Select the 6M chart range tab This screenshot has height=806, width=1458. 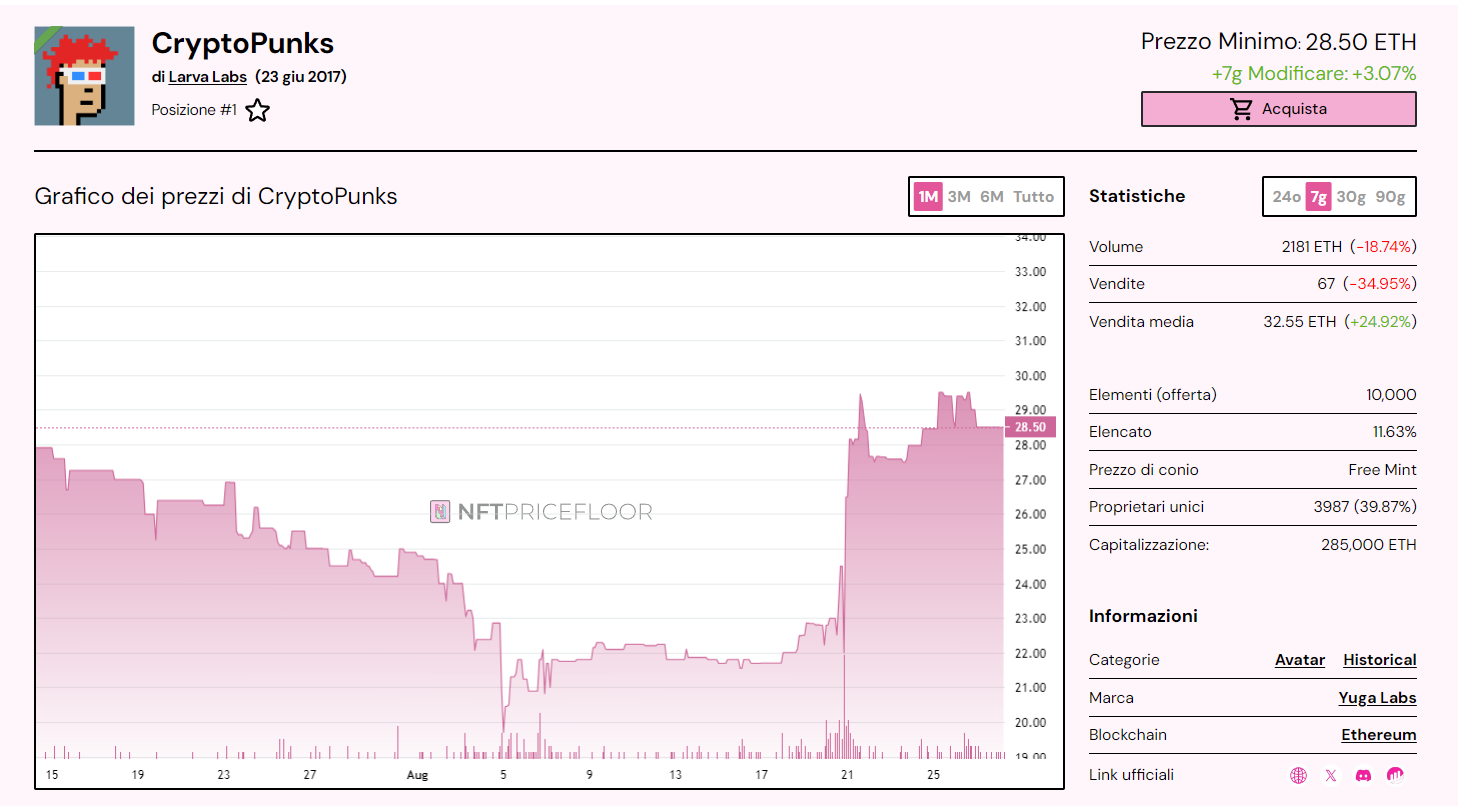(x=991, y=196)
